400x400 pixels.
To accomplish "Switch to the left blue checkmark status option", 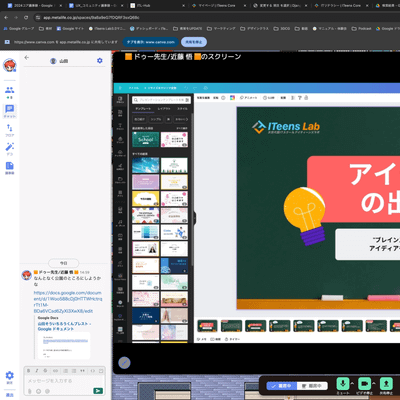I will point(282,386).
